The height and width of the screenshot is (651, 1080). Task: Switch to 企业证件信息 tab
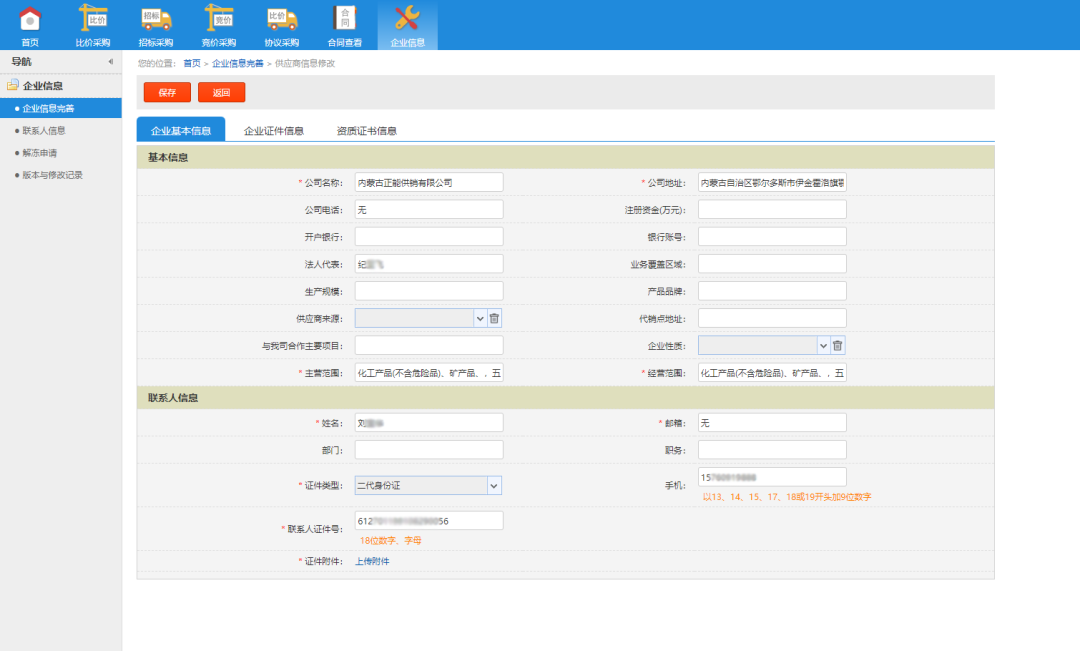pyautogui.click(x=273, y=130)
